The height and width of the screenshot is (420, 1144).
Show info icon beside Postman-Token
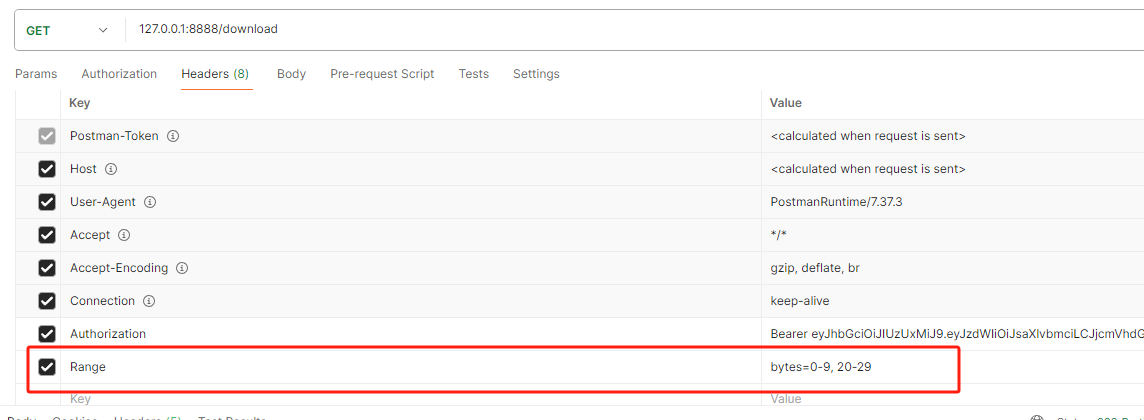(173, 136)
